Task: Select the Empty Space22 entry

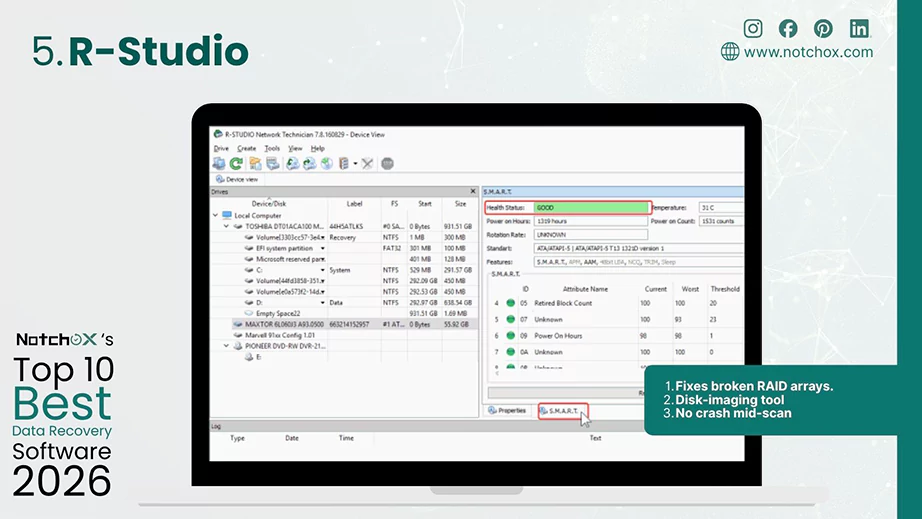Action: [278, 313]
